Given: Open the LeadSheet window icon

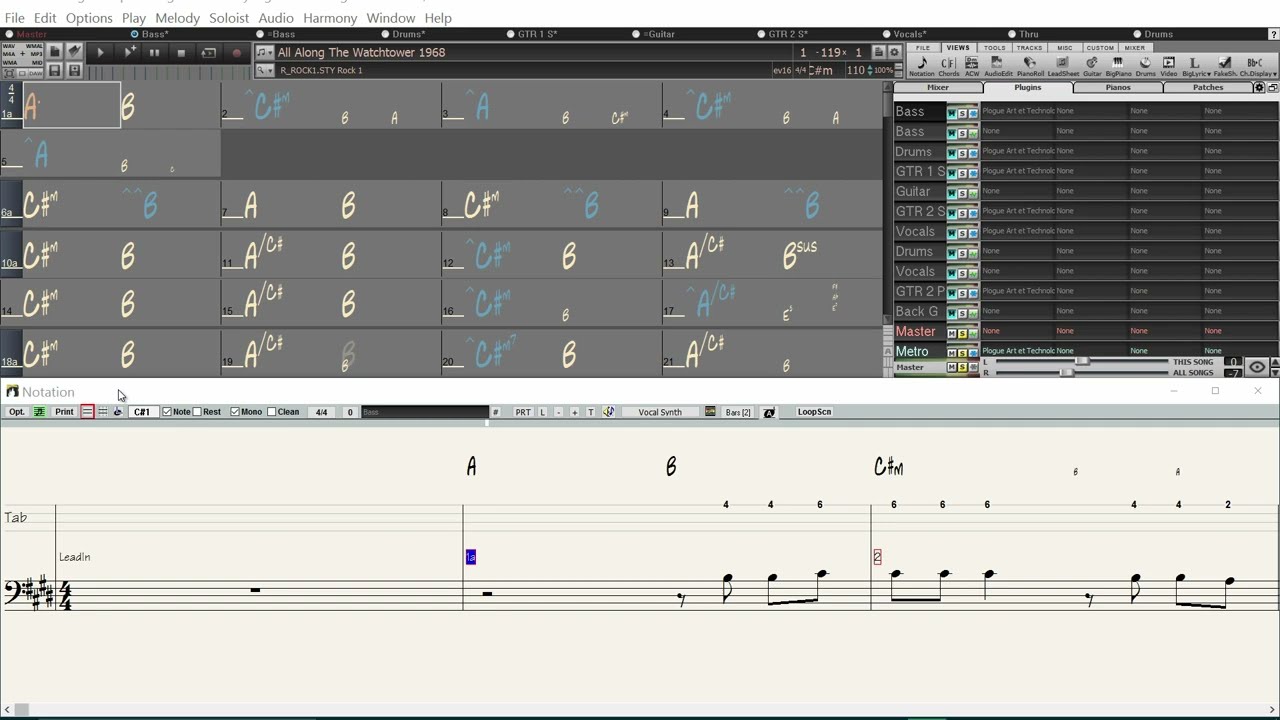Looking at the screenshot, I should tap(1063, 66).
